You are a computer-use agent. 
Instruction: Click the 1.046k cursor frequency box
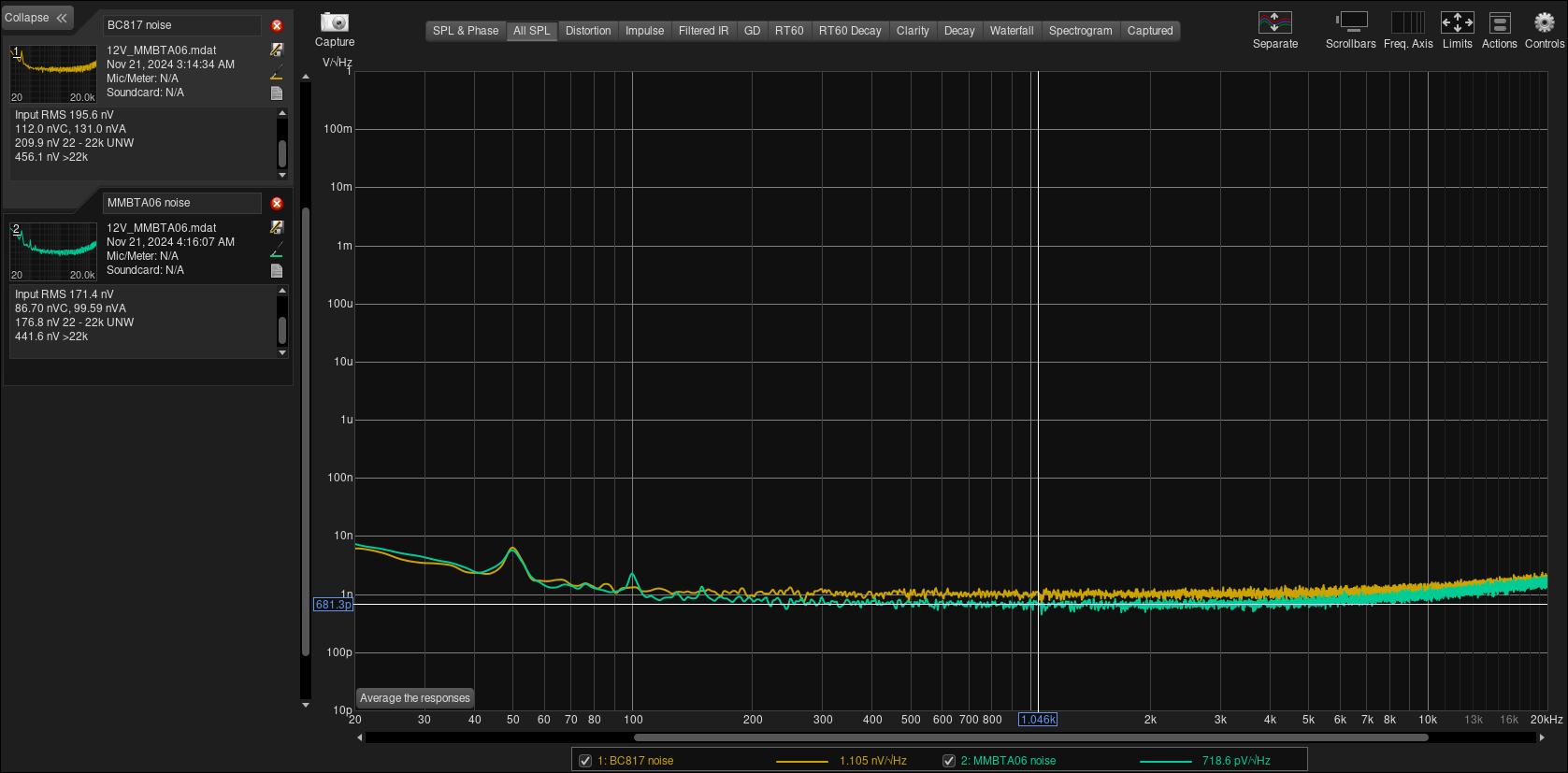[1038, 720]
